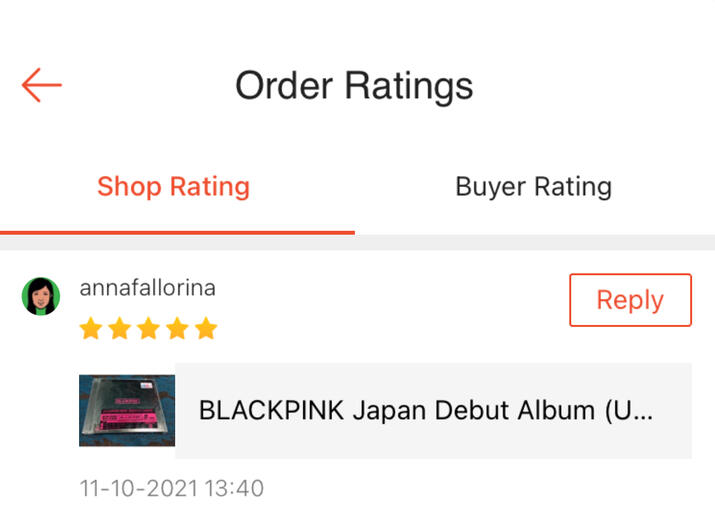This screenshot has height=525, width=715.
Task: Click the annafallorina username
Action: pos(147,288)
